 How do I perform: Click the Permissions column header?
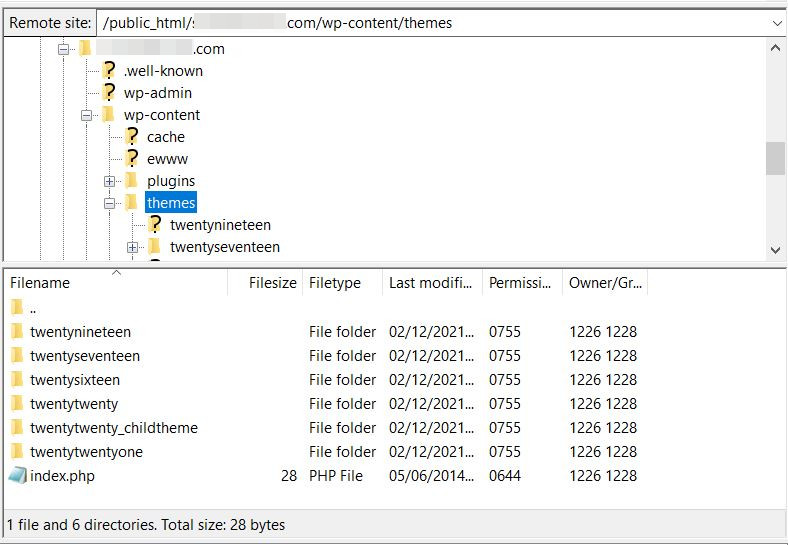519,283
